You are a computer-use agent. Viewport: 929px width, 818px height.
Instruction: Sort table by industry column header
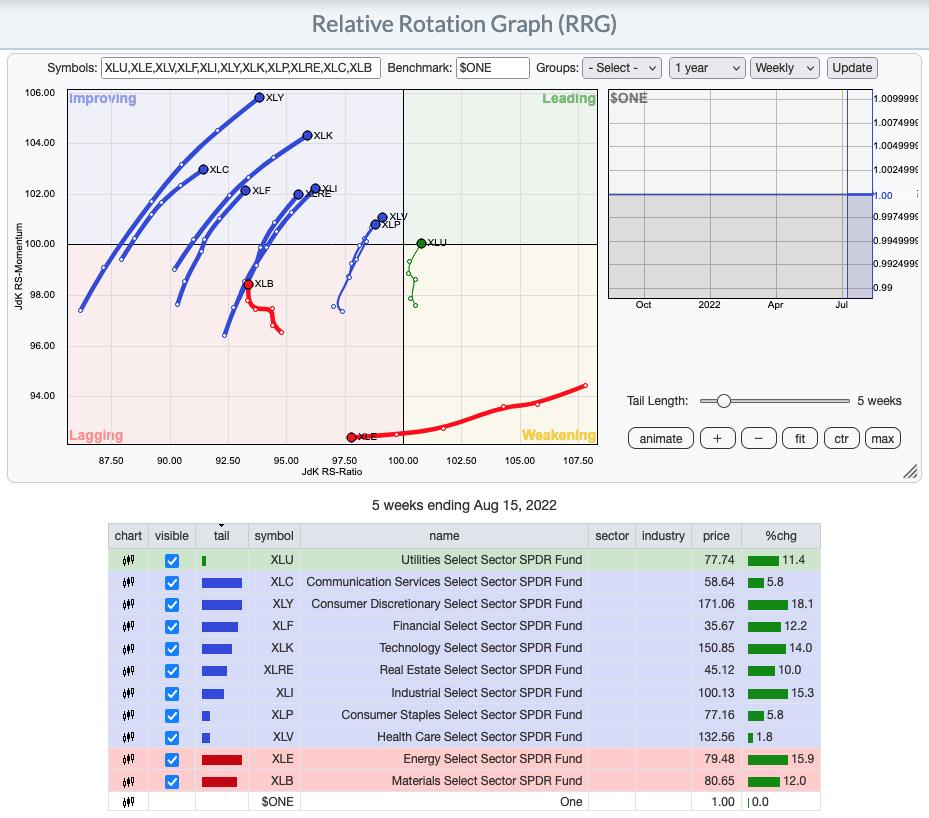point(663,536)
